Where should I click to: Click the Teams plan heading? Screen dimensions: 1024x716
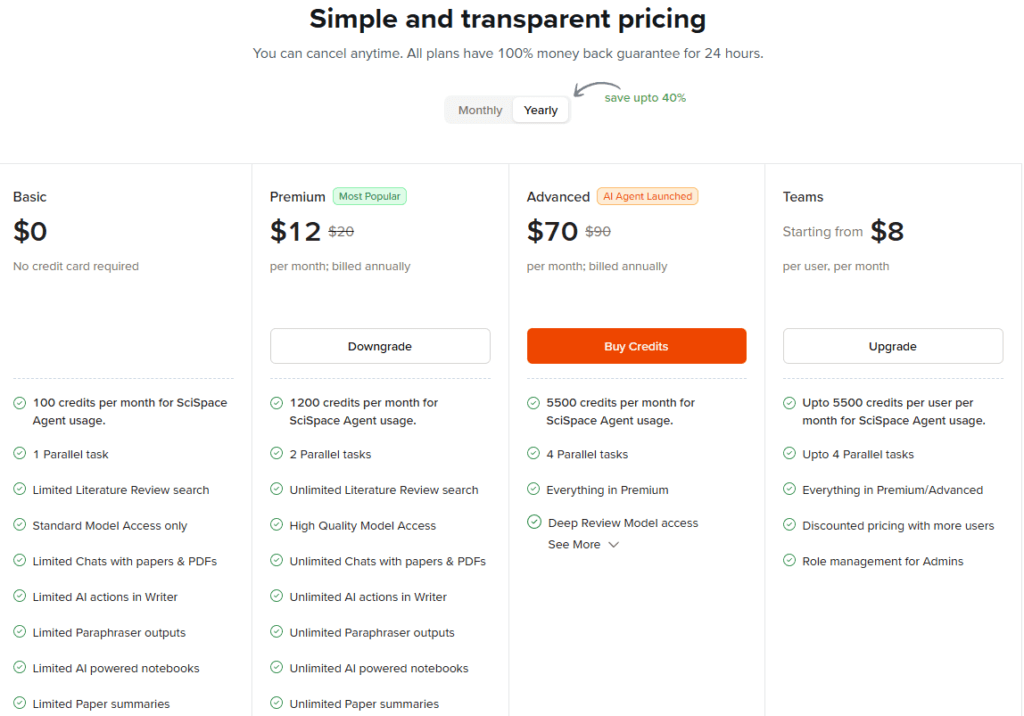click(803, 197)
